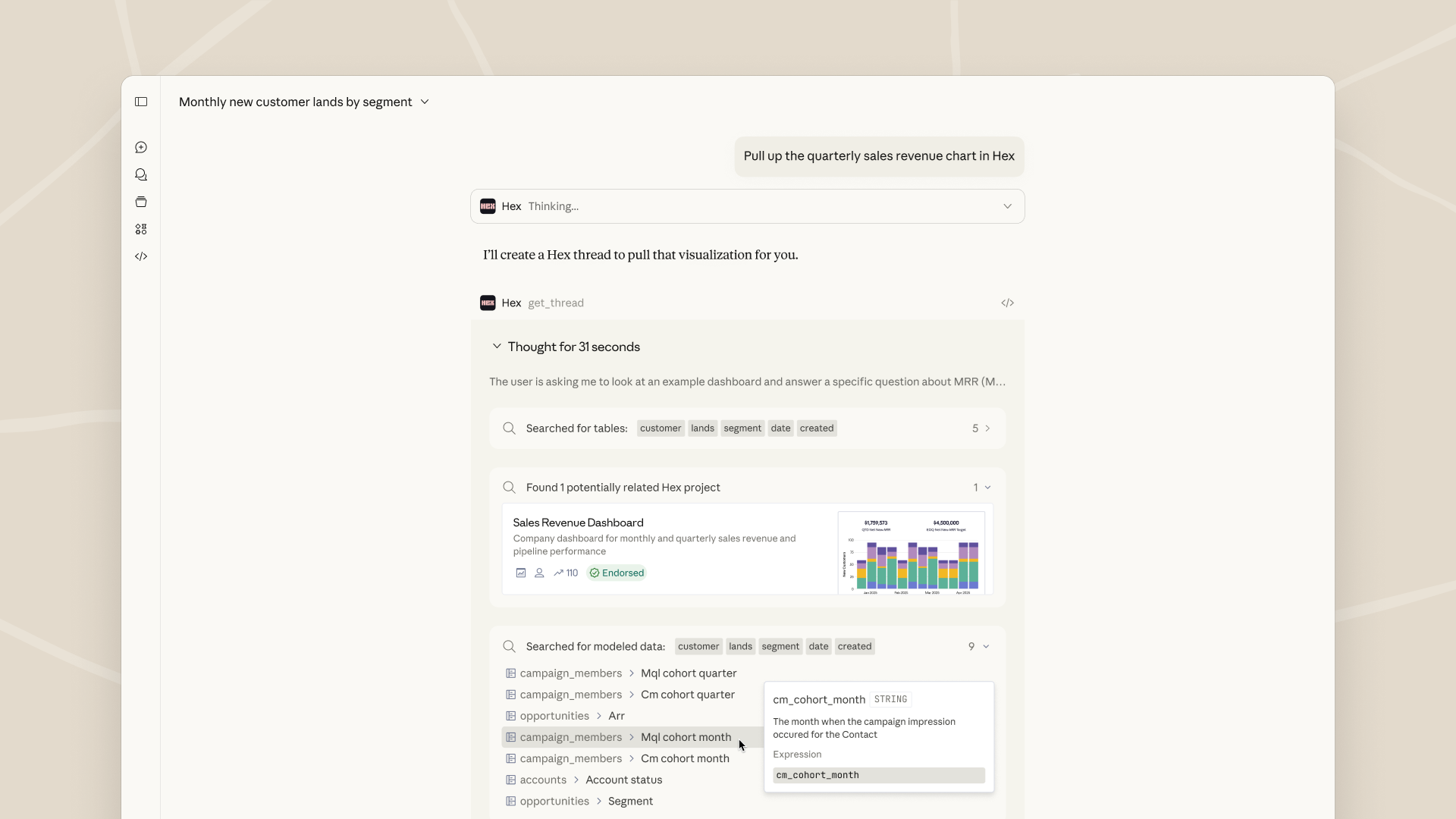
Task: Toggle the sidebar panel icon
Action: pyautogui.click(x=141, y=102)
